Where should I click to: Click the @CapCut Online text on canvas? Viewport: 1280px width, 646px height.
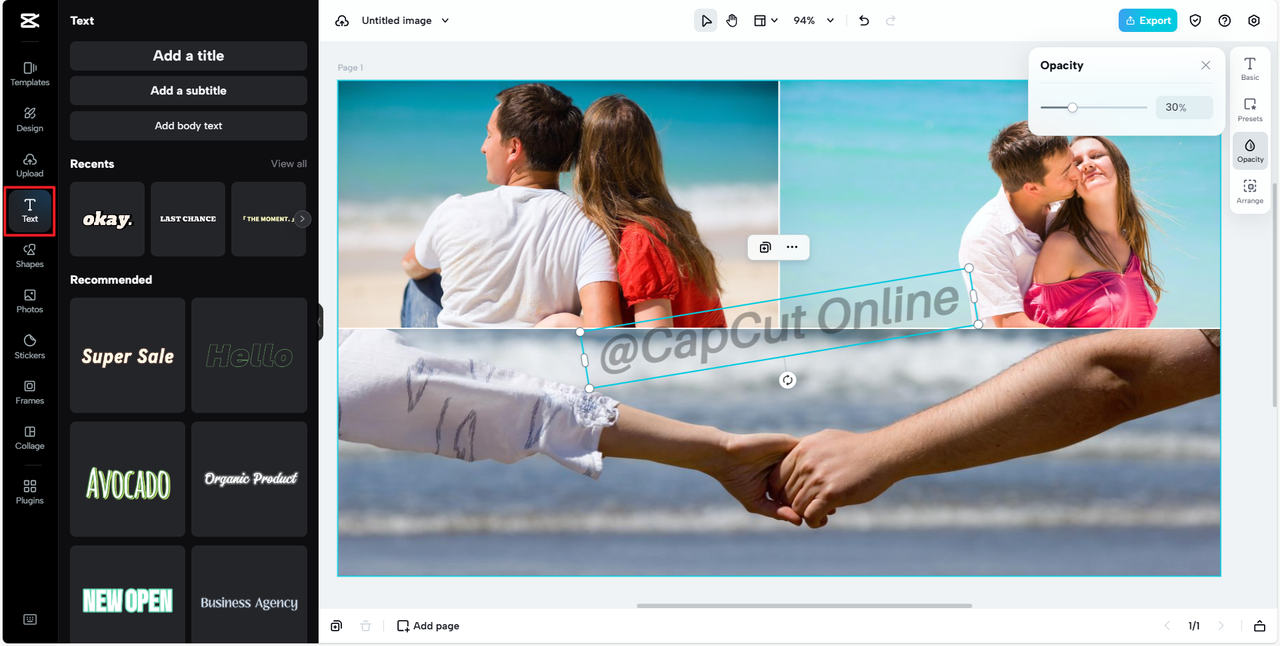780,326
